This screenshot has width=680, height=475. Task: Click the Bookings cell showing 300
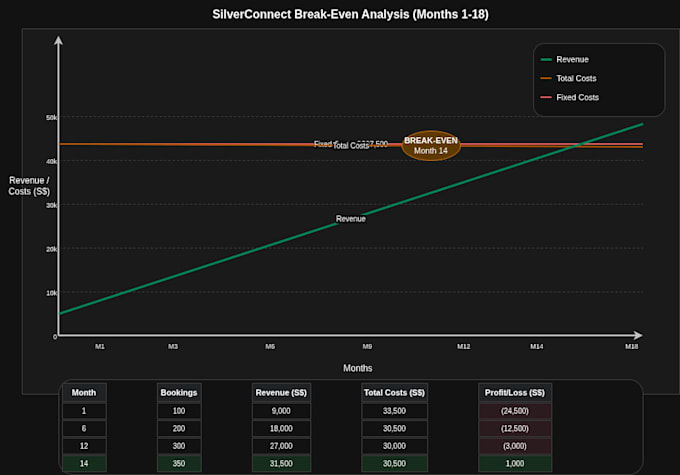(x=179, y=446)
